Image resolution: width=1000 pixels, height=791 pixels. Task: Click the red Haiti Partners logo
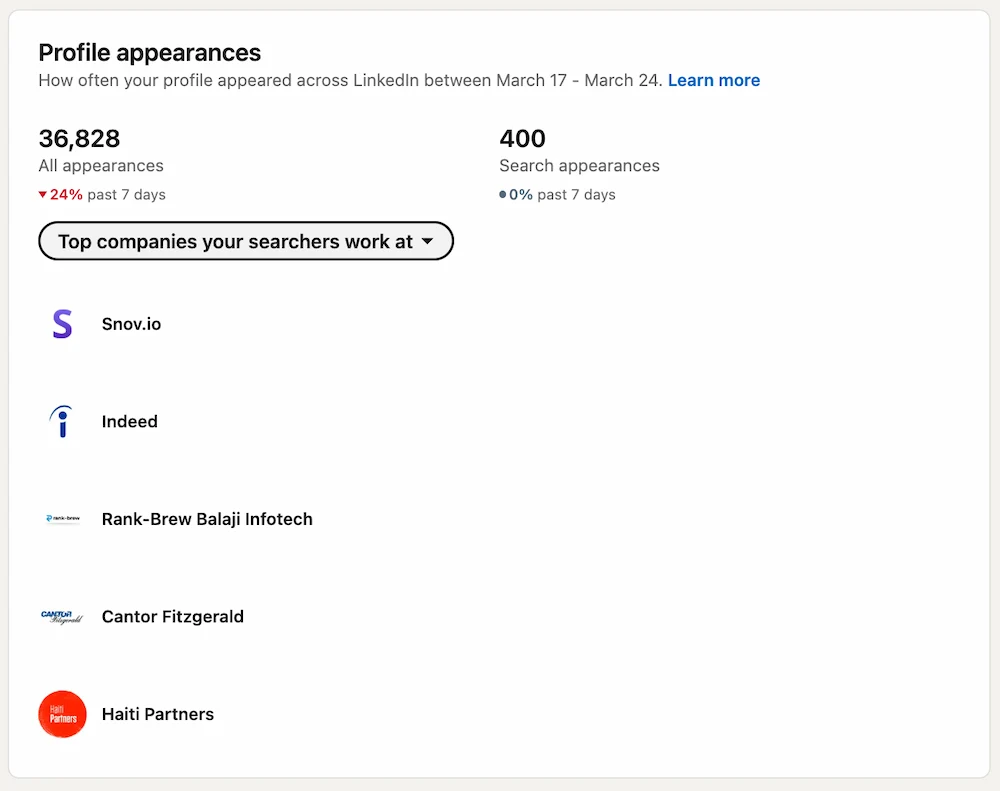point(62,714)
